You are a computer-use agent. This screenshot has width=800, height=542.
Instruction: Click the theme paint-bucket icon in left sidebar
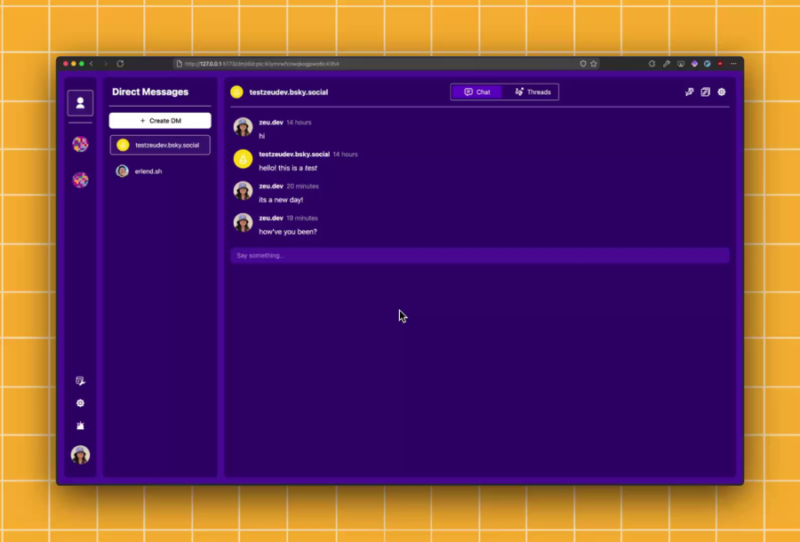(80, 426)
